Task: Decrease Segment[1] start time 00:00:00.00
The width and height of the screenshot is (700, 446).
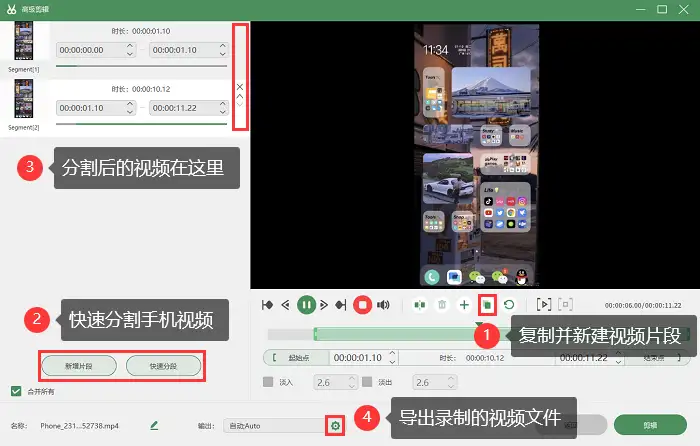Action: 129,54
